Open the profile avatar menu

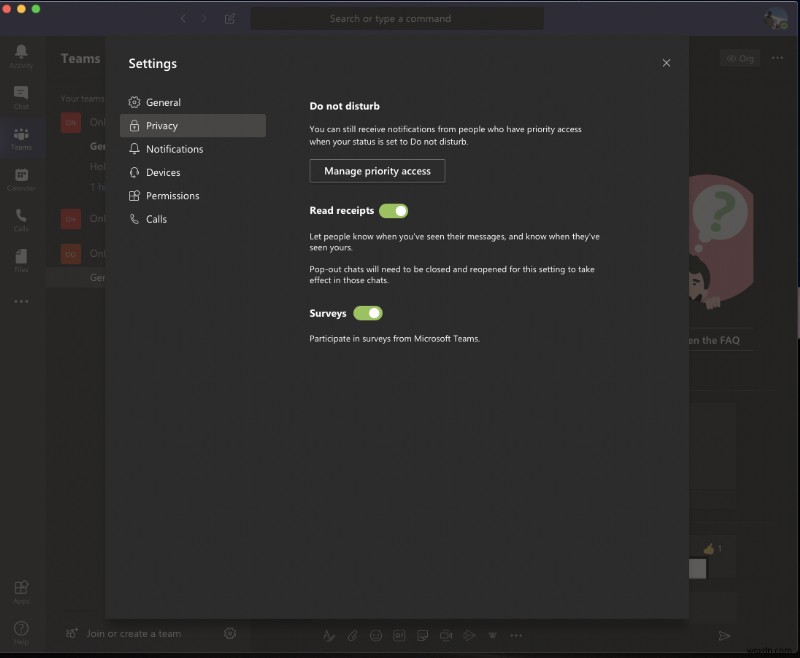[x=776, y=19]
